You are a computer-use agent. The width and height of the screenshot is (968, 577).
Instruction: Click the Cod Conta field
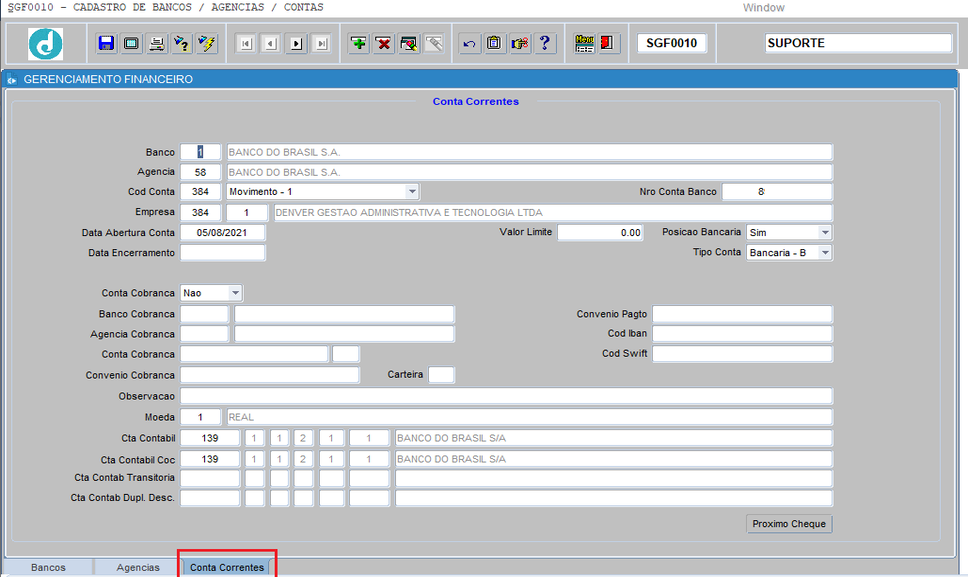(x=200, y=192)
